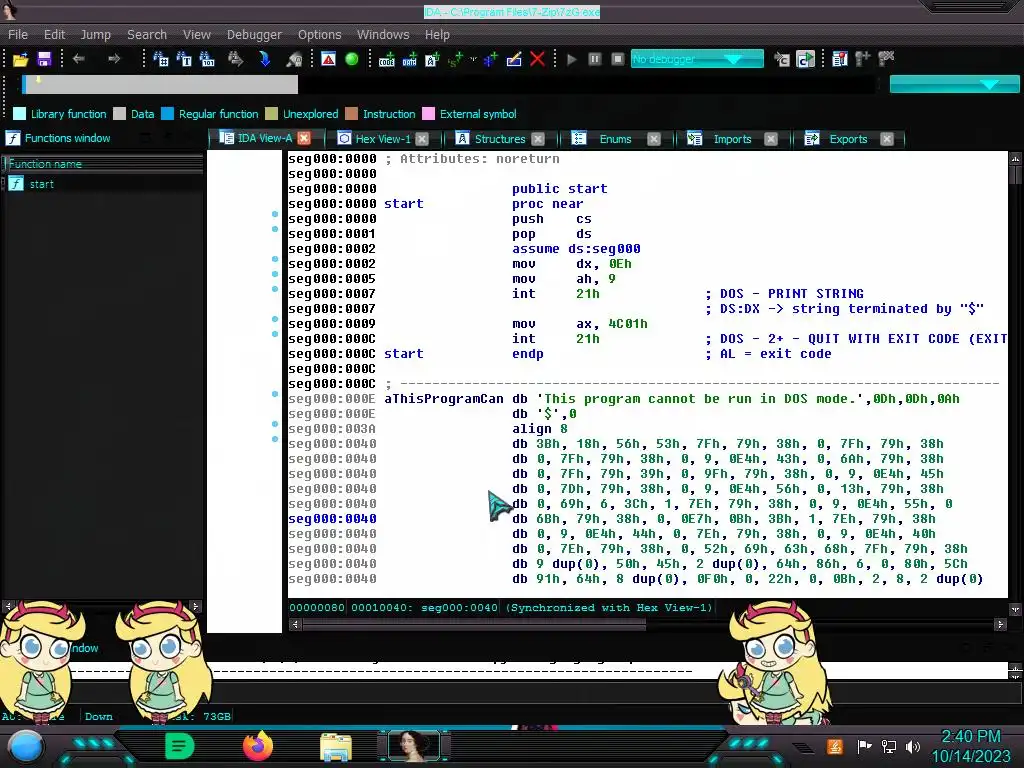This screenshot has height=768, width=1024.
Task: Click the add breakpoint icon
Action: pyautogui.click(x=863, y=59)
